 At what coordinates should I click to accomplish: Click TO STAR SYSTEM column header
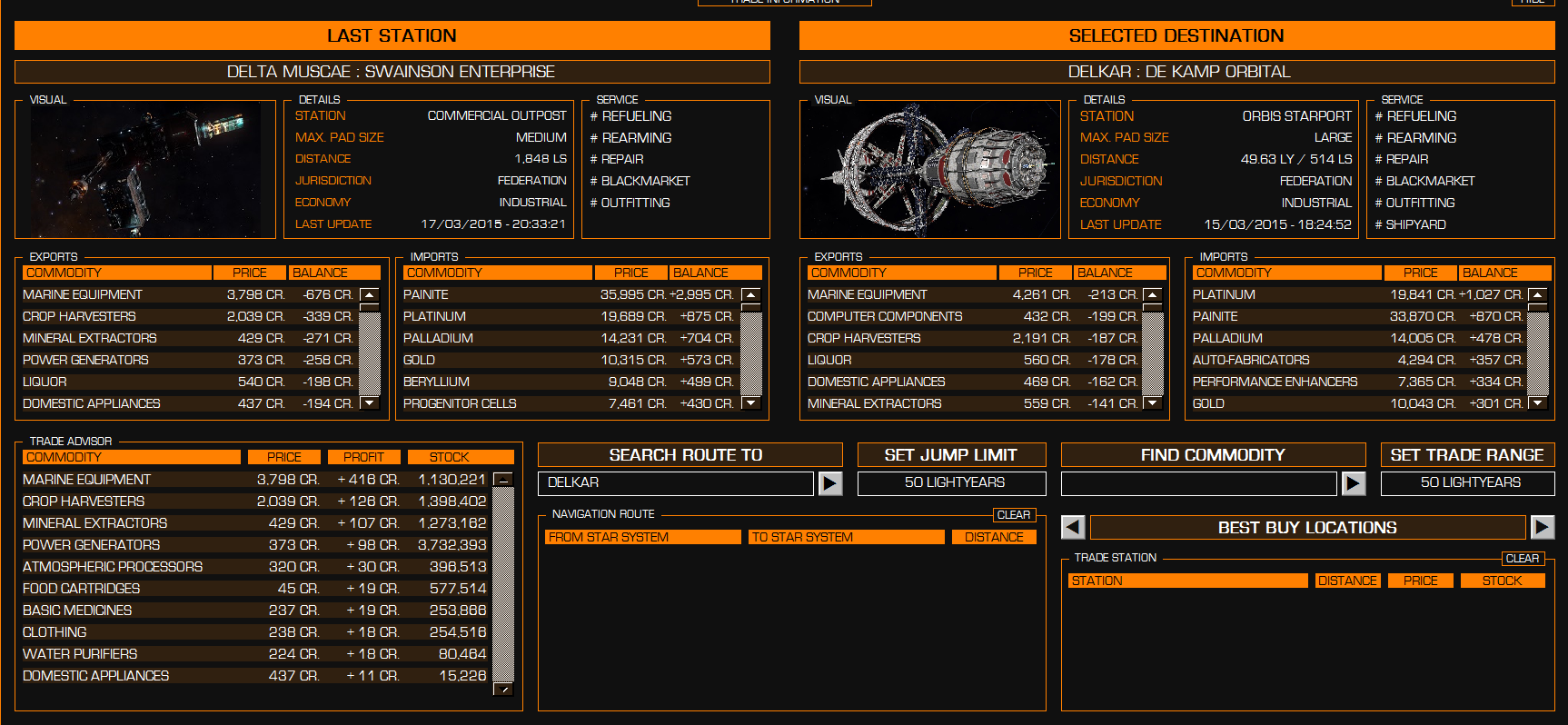point(847,537)
